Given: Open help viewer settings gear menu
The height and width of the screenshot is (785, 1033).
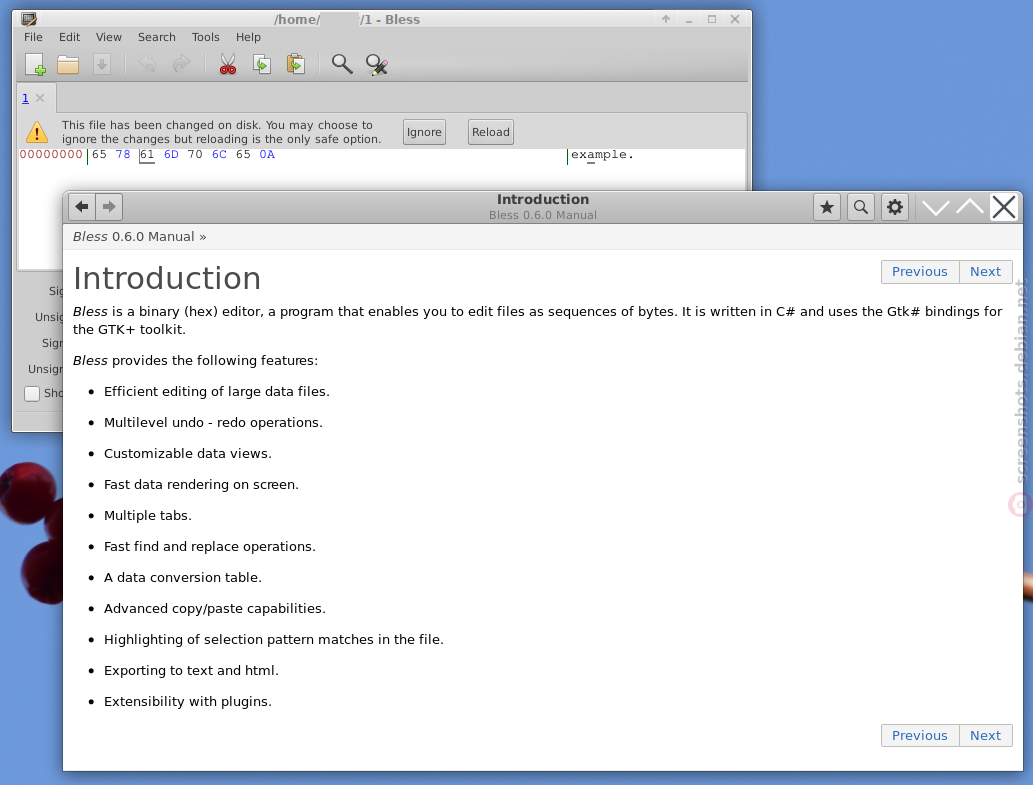Looking at the screenshot, I should pyautogui.click(x=895, y=207).
